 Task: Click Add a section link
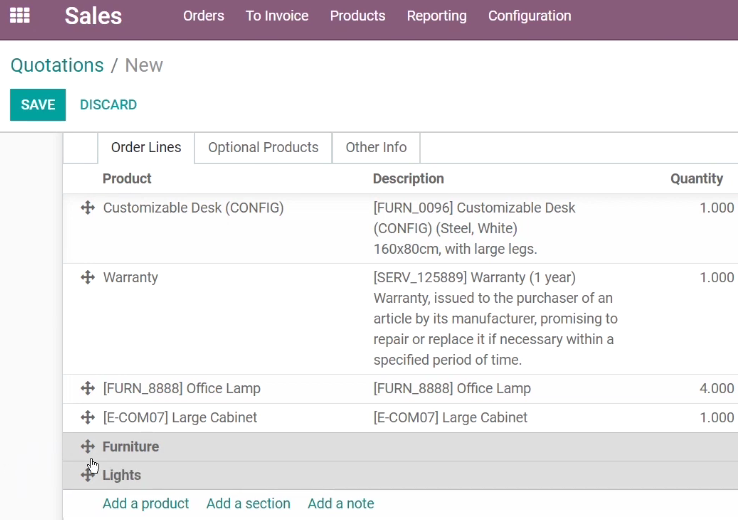tap(248, 504)
